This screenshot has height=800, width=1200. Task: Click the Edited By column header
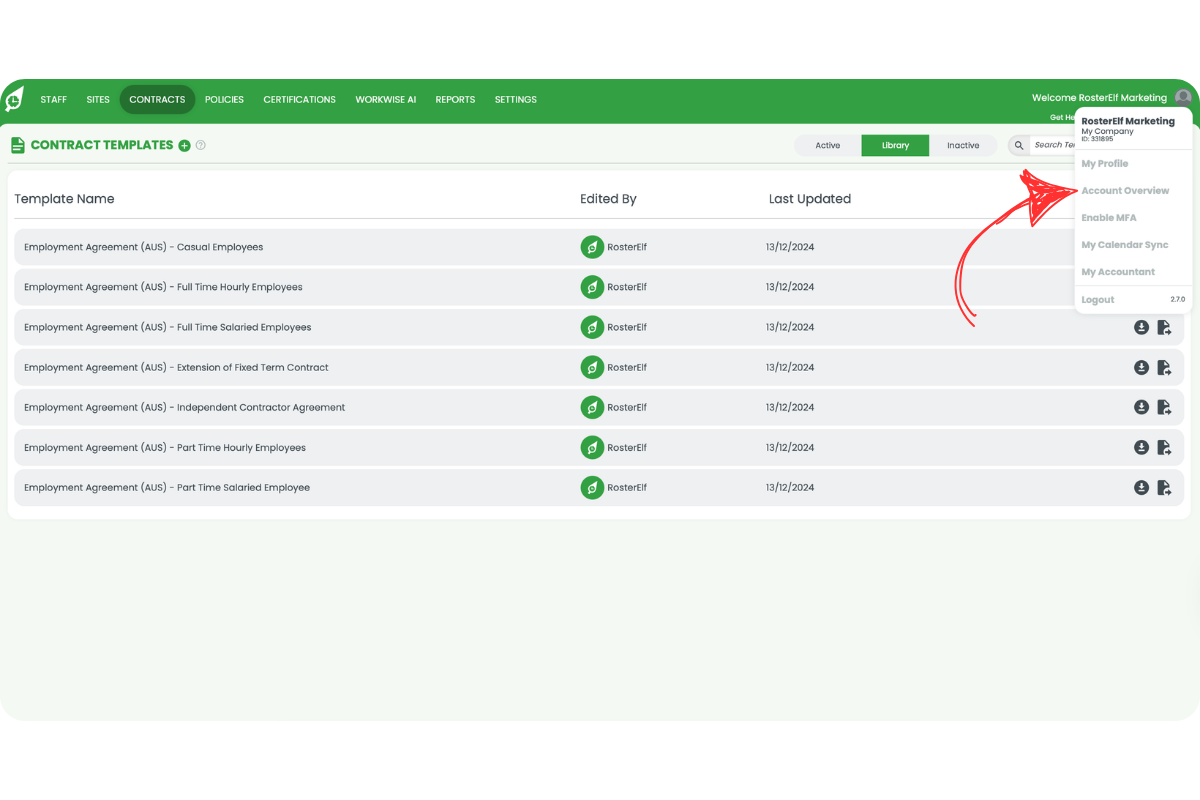[608, 199]
